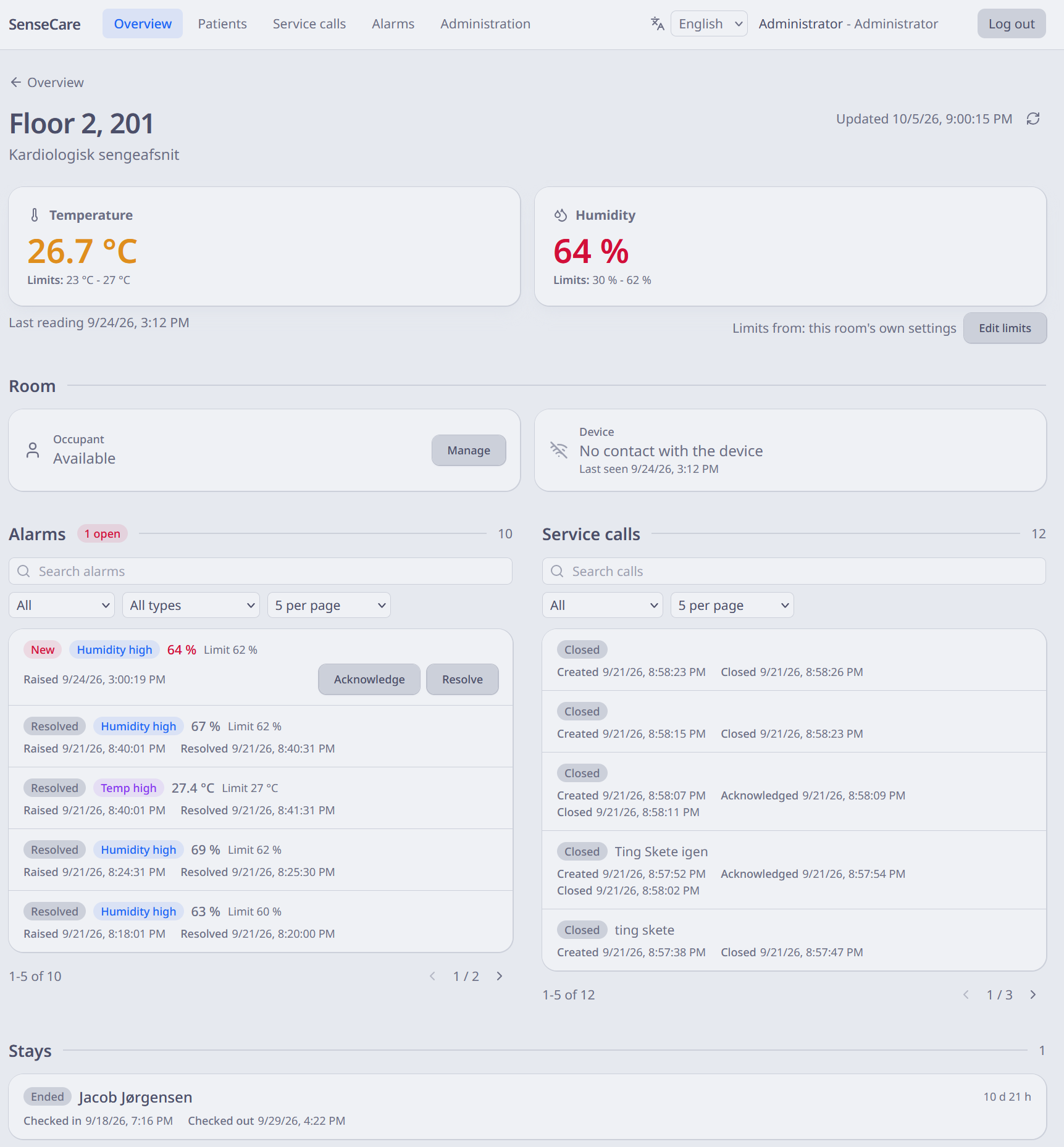
Task: Acknowledge the new Humidity high alarm
Action: click(369, 679)
